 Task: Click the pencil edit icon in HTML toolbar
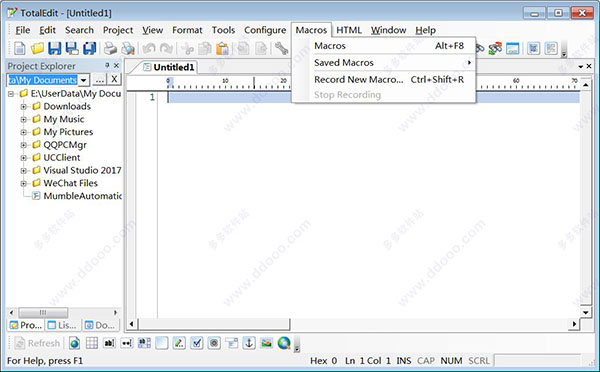179,343
